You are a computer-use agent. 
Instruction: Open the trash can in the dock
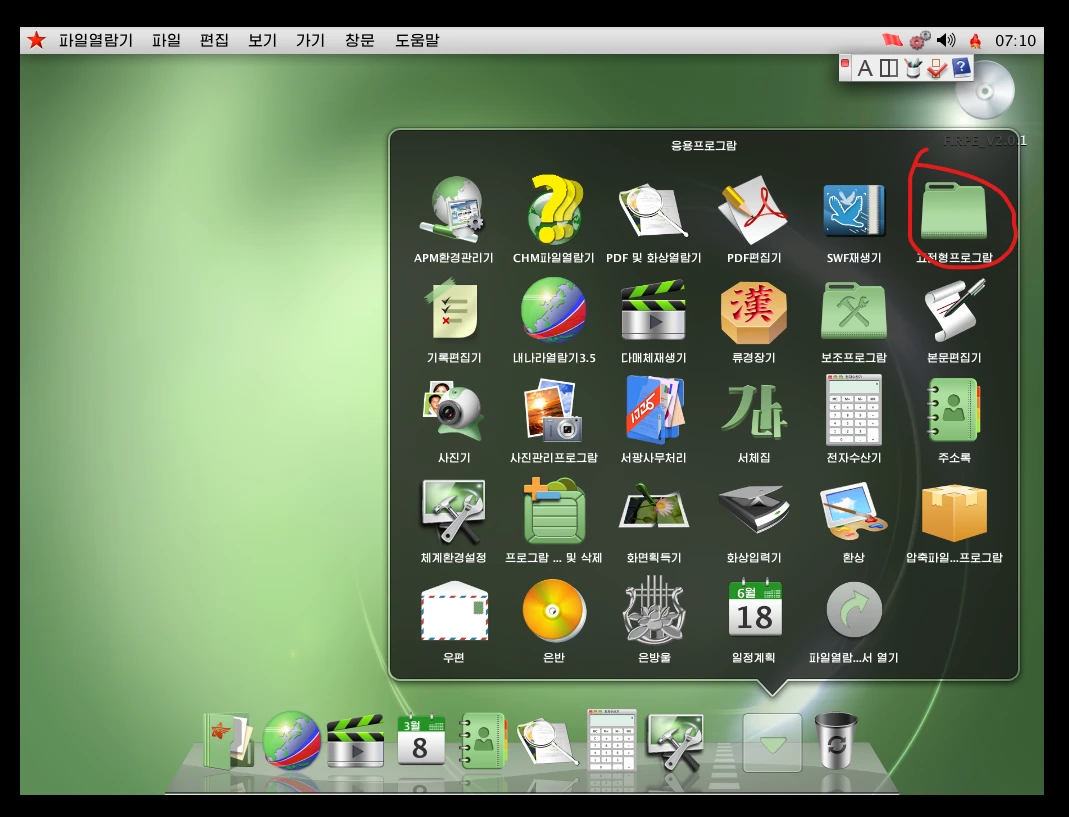pyautogui.click(x=836, y=741)
